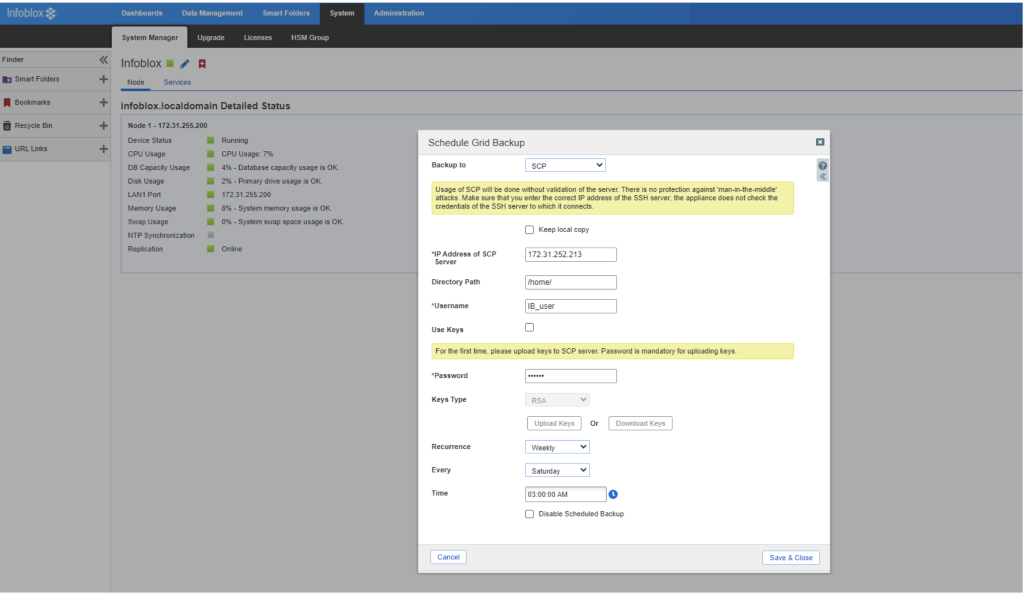Collapse the dialog help side panel arrows
Viewport: 1024px width, 593px height.
pos(822,177)
